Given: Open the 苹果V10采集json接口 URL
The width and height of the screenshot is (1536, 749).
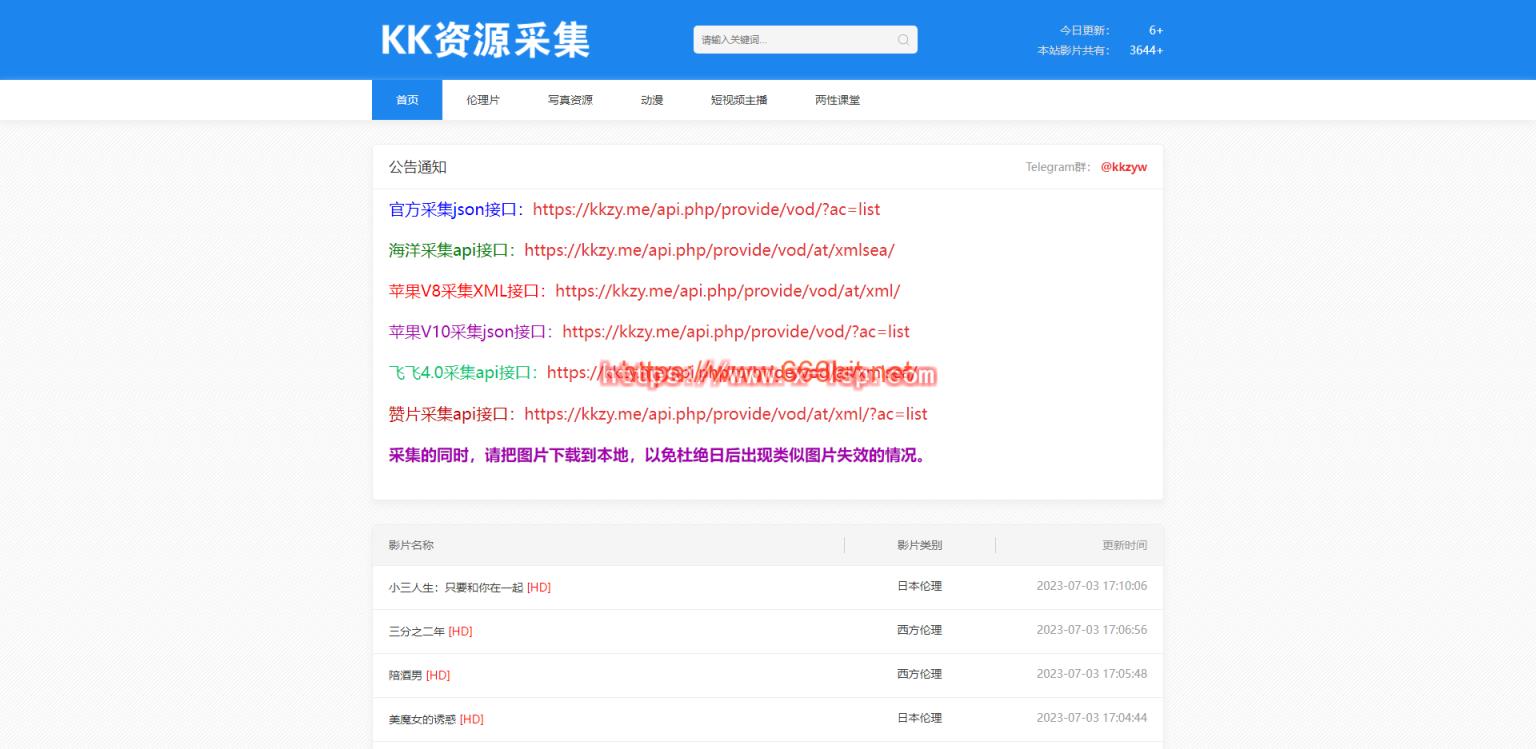Looking at the screenshot, I should tap(735, 332).
